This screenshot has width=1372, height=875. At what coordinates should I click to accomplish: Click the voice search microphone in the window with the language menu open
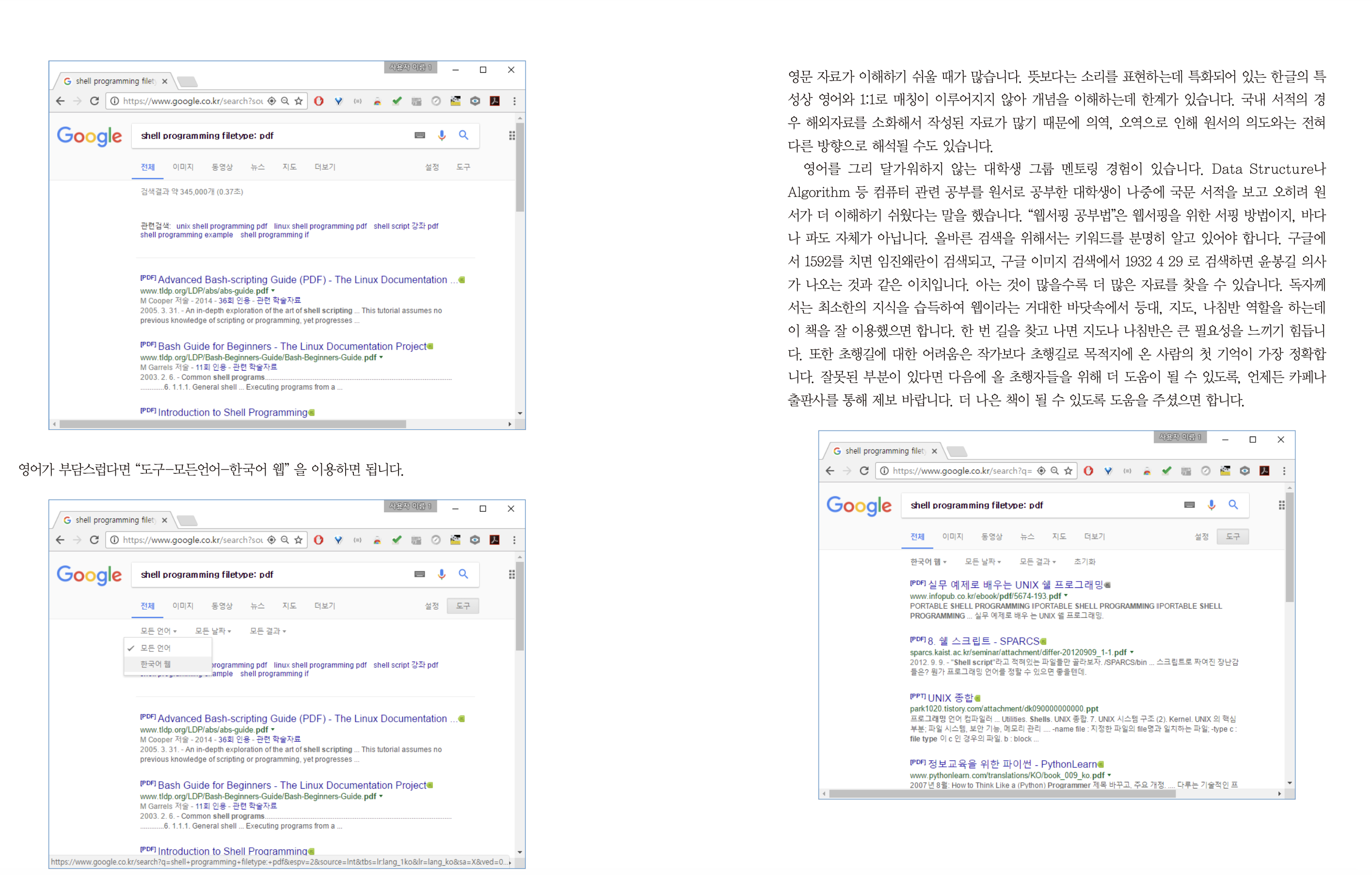coord(442,574)
